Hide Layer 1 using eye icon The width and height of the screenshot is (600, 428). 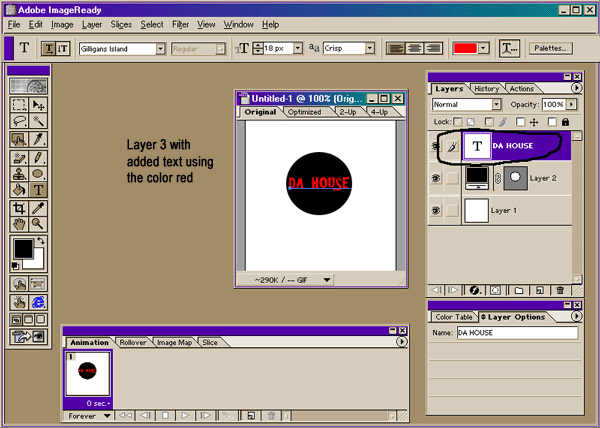437,210
